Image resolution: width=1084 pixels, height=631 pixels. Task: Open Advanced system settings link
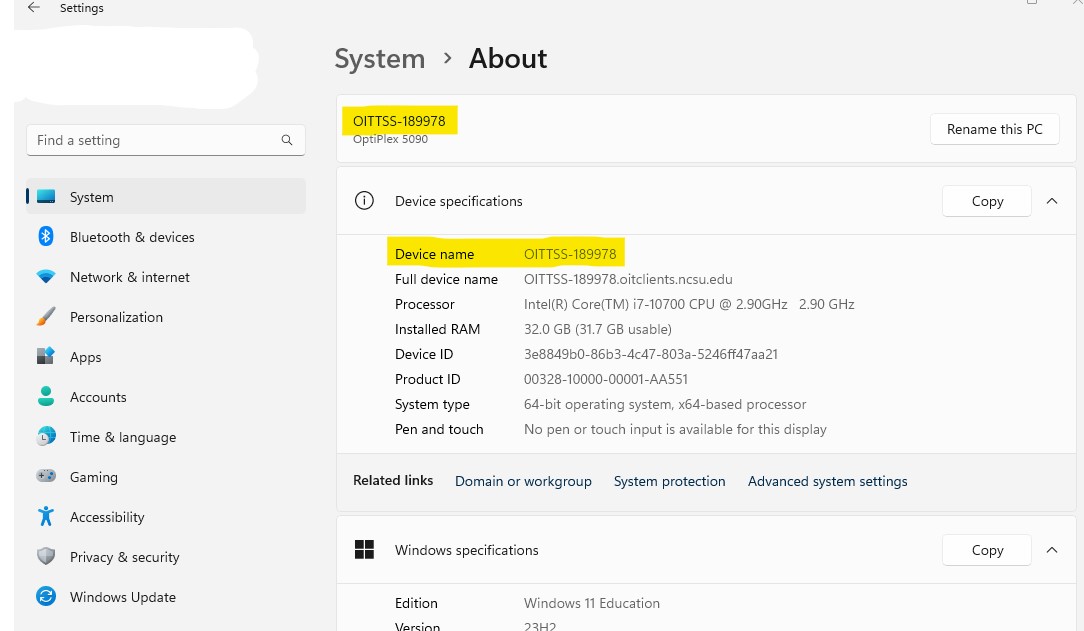pos(827,481)
